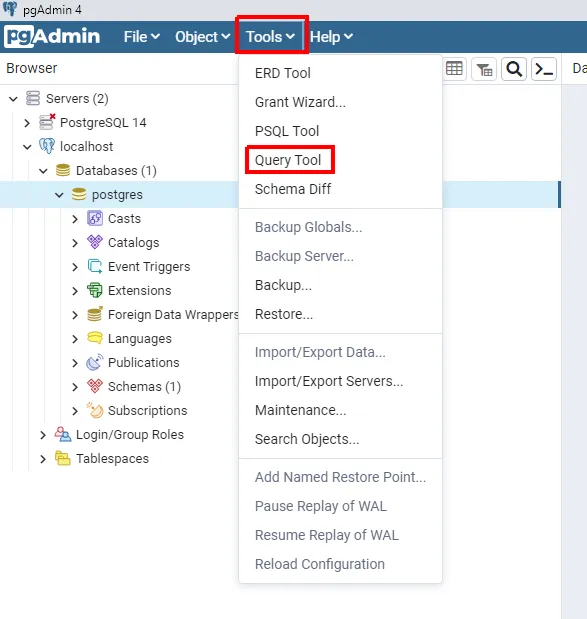This screenshot has width=587, height=619.
Task: Select the Languages tree label
Action: coord(140,339)
